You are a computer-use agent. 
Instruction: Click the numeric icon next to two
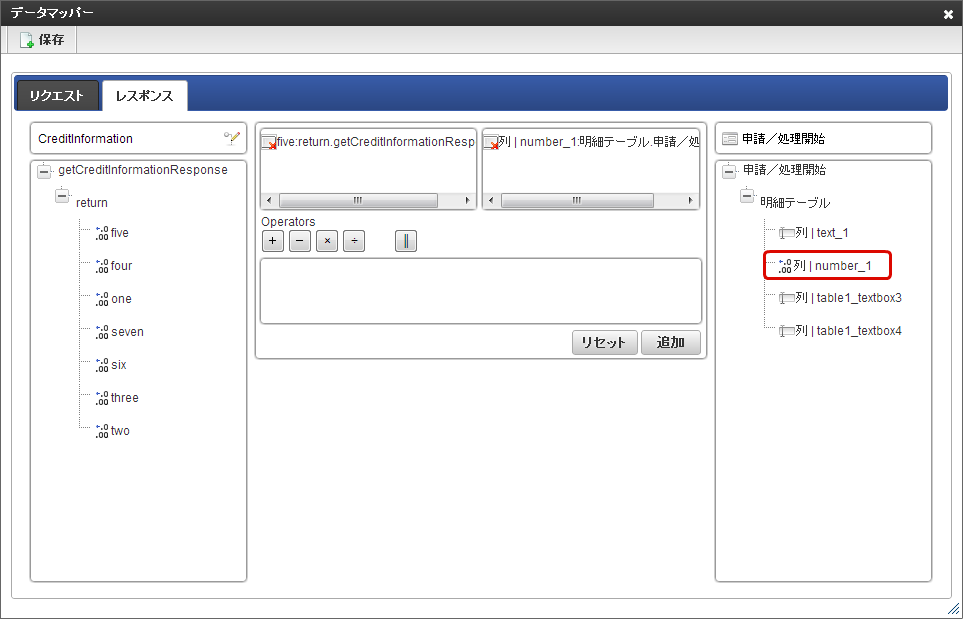pos(102,431)
